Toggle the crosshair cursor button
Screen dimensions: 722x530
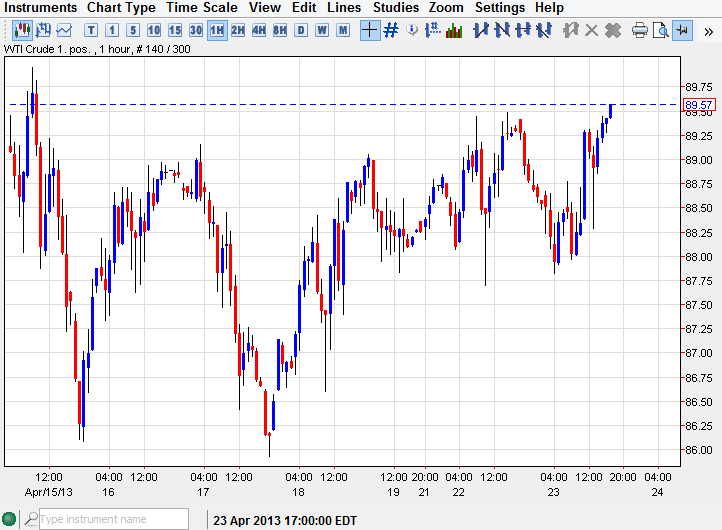[369, 30]
